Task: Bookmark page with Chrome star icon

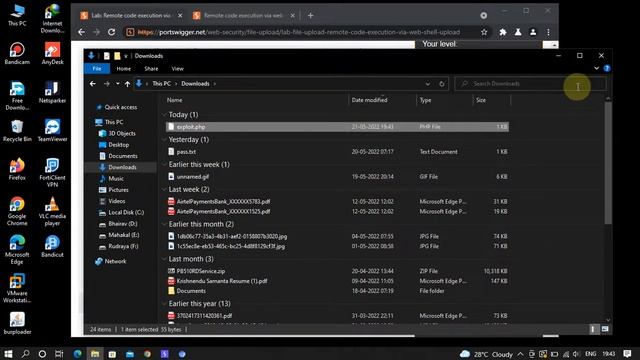Action: click(484, 32)
